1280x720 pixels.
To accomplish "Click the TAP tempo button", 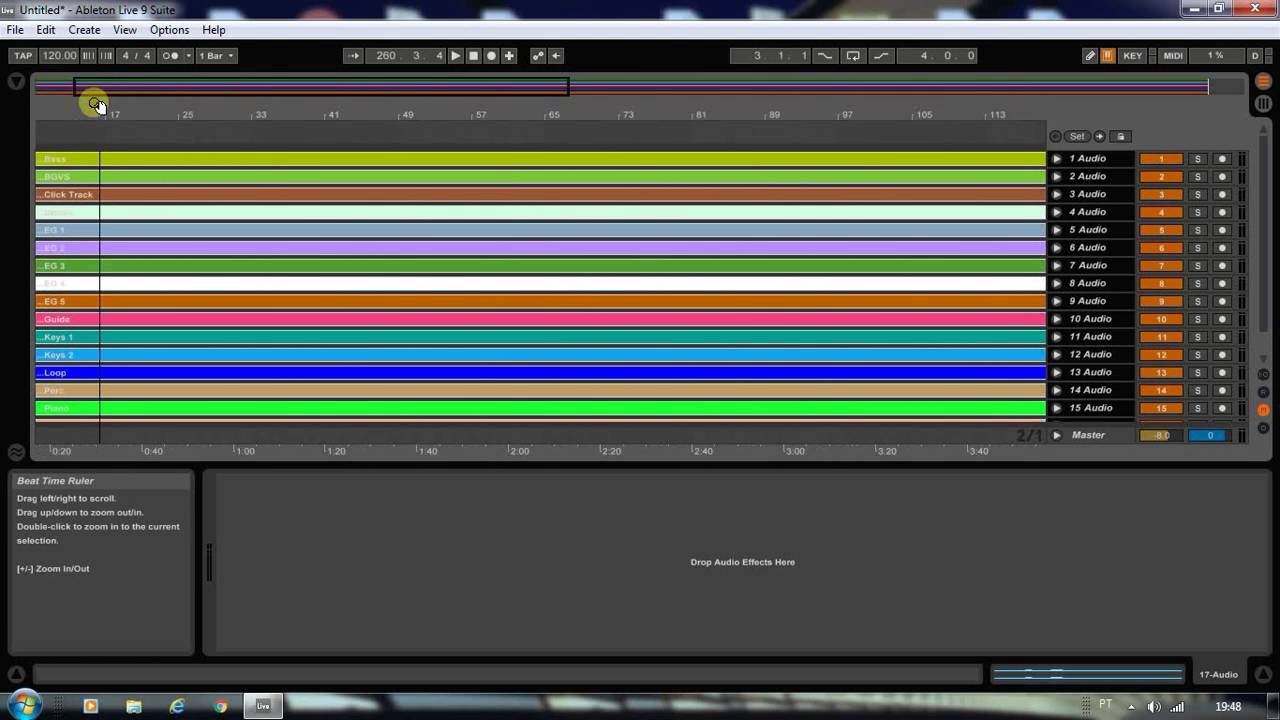I will coord(22,56).
